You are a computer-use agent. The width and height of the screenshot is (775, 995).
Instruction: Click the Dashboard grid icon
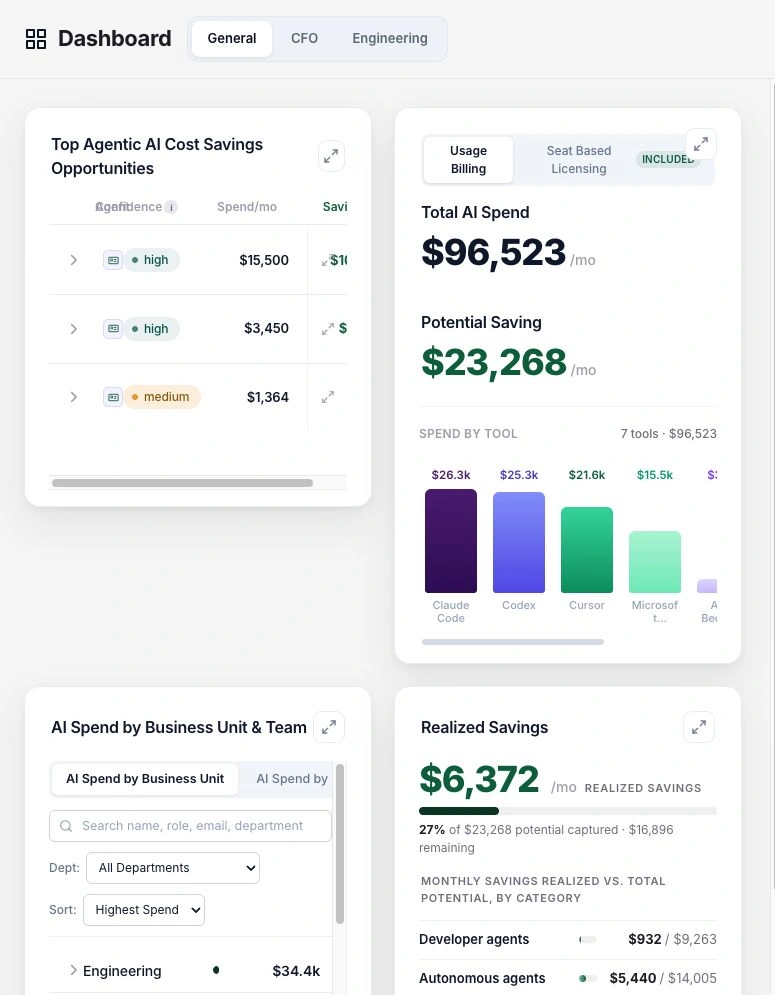coord(36,39)
